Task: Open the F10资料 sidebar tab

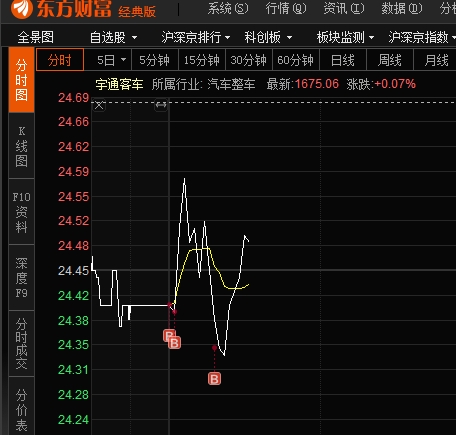Action: tap(21, 212)
